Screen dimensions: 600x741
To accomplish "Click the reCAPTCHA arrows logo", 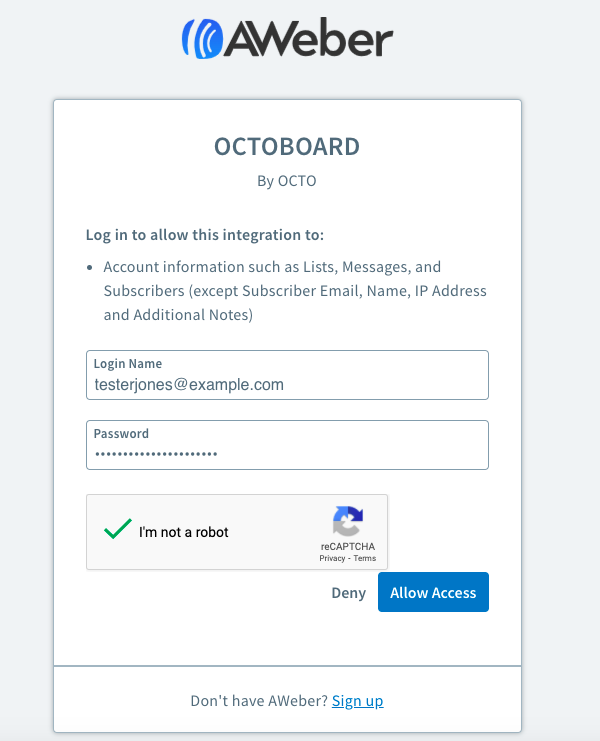I will (x=348, y=522).
